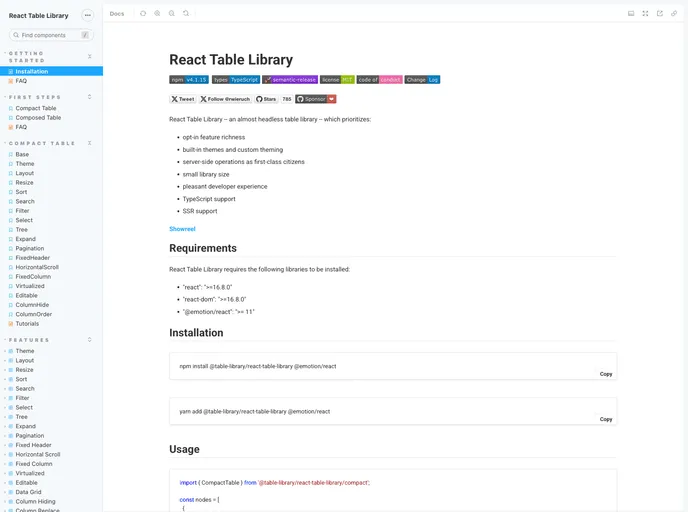The width and height of the screenshot is (688, 512).
Task: Zoom in using the toolbar magnifier plus
Action: [157, 14]
